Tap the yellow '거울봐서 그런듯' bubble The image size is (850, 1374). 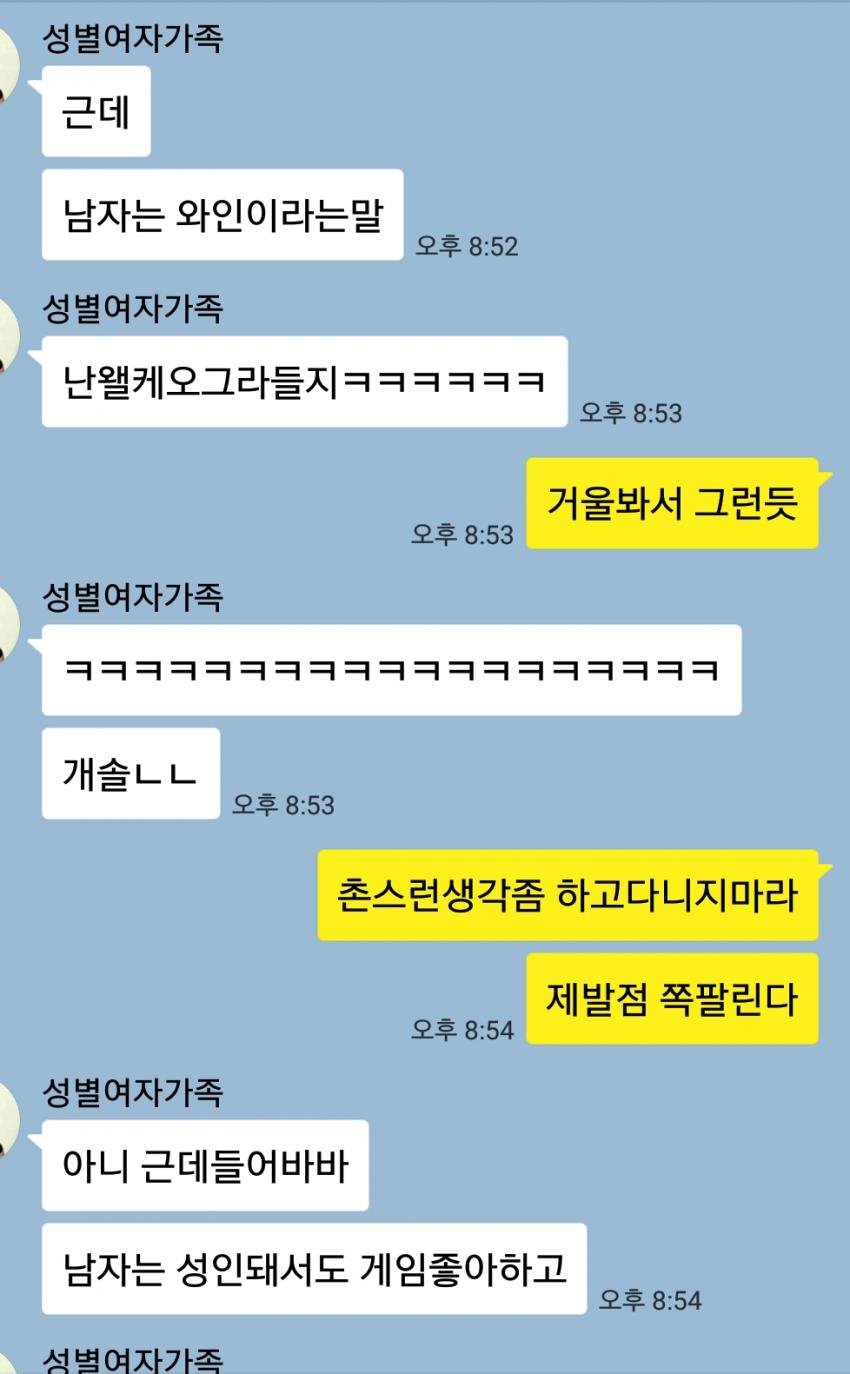672,504
